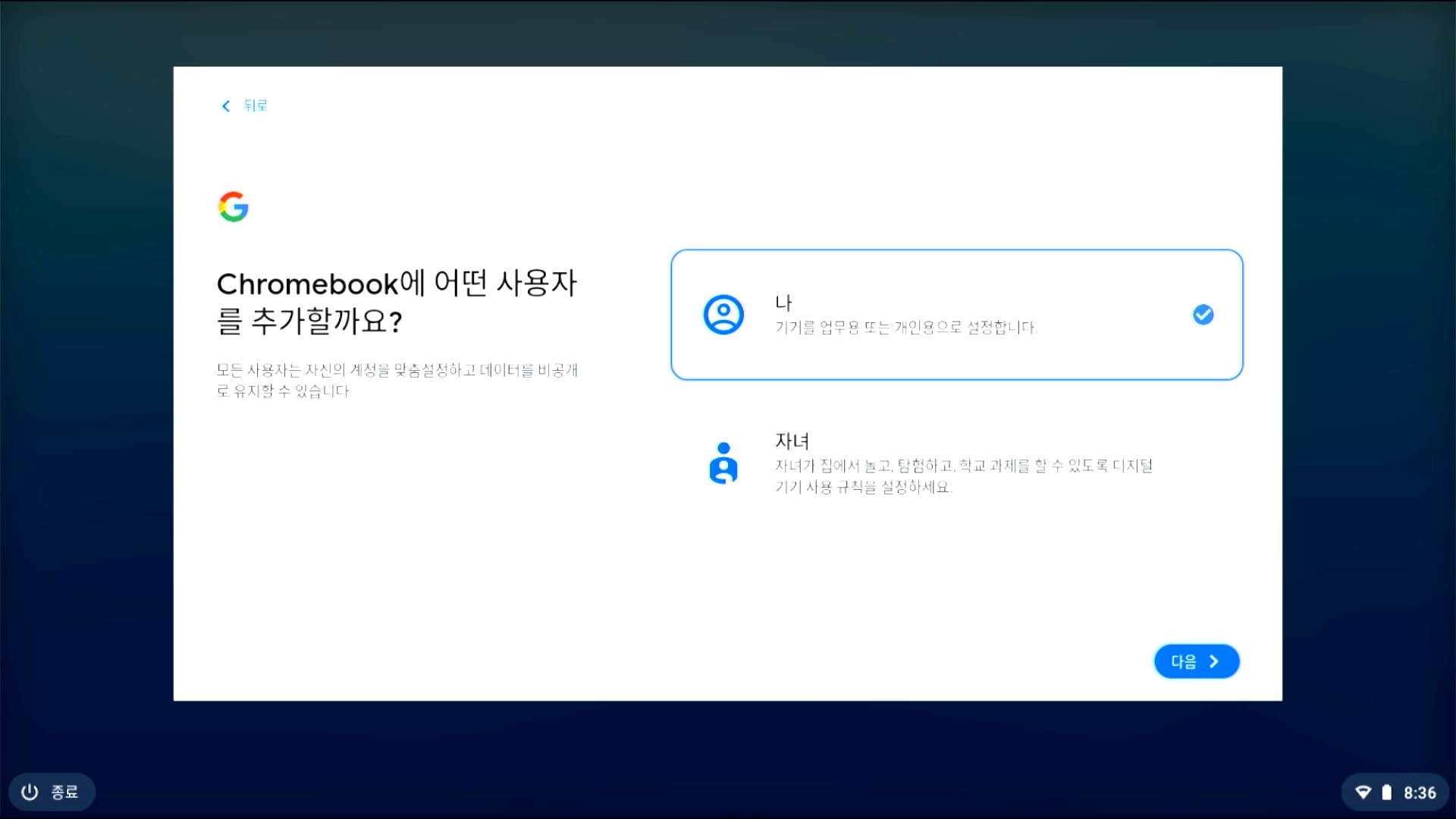Click the Wi-Fi status icon
The height and width of the screenshot is (819, 1456).
click(1363, 792)
